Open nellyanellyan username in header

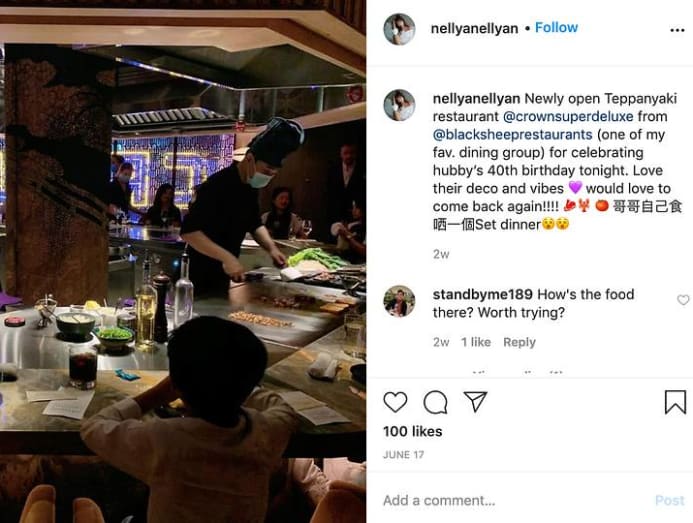tap(474, 28)
